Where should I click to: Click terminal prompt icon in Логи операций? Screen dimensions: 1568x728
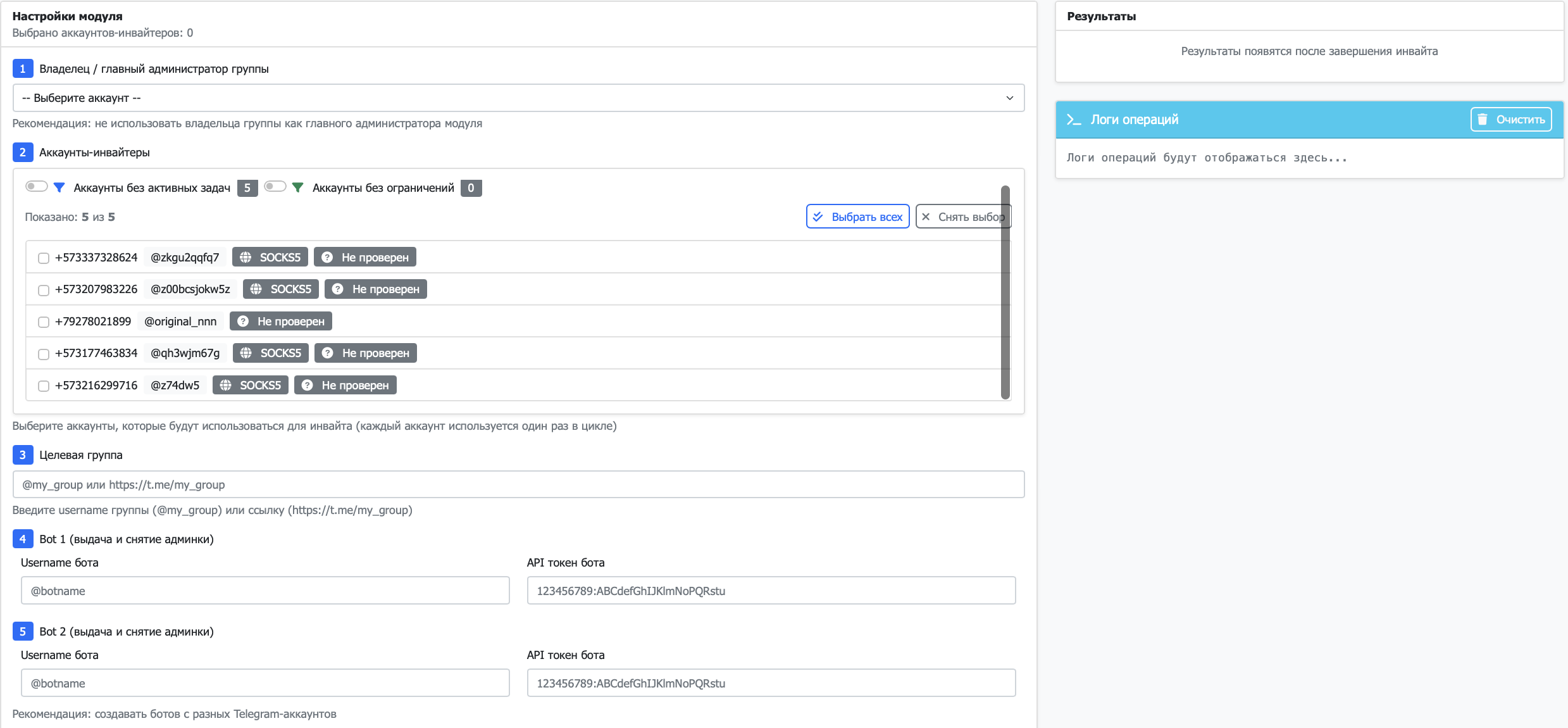click(1073, 120)
